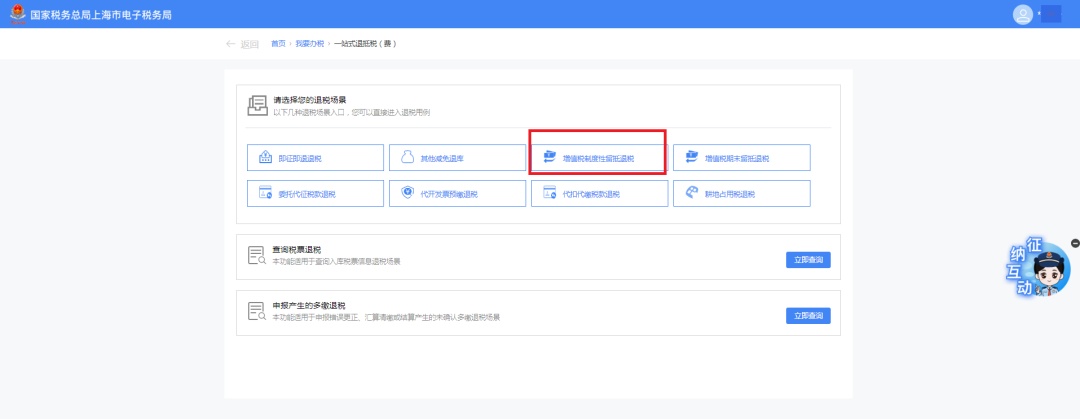
Task: Click the tax bureau emblem logo
Action: [16, 14]
